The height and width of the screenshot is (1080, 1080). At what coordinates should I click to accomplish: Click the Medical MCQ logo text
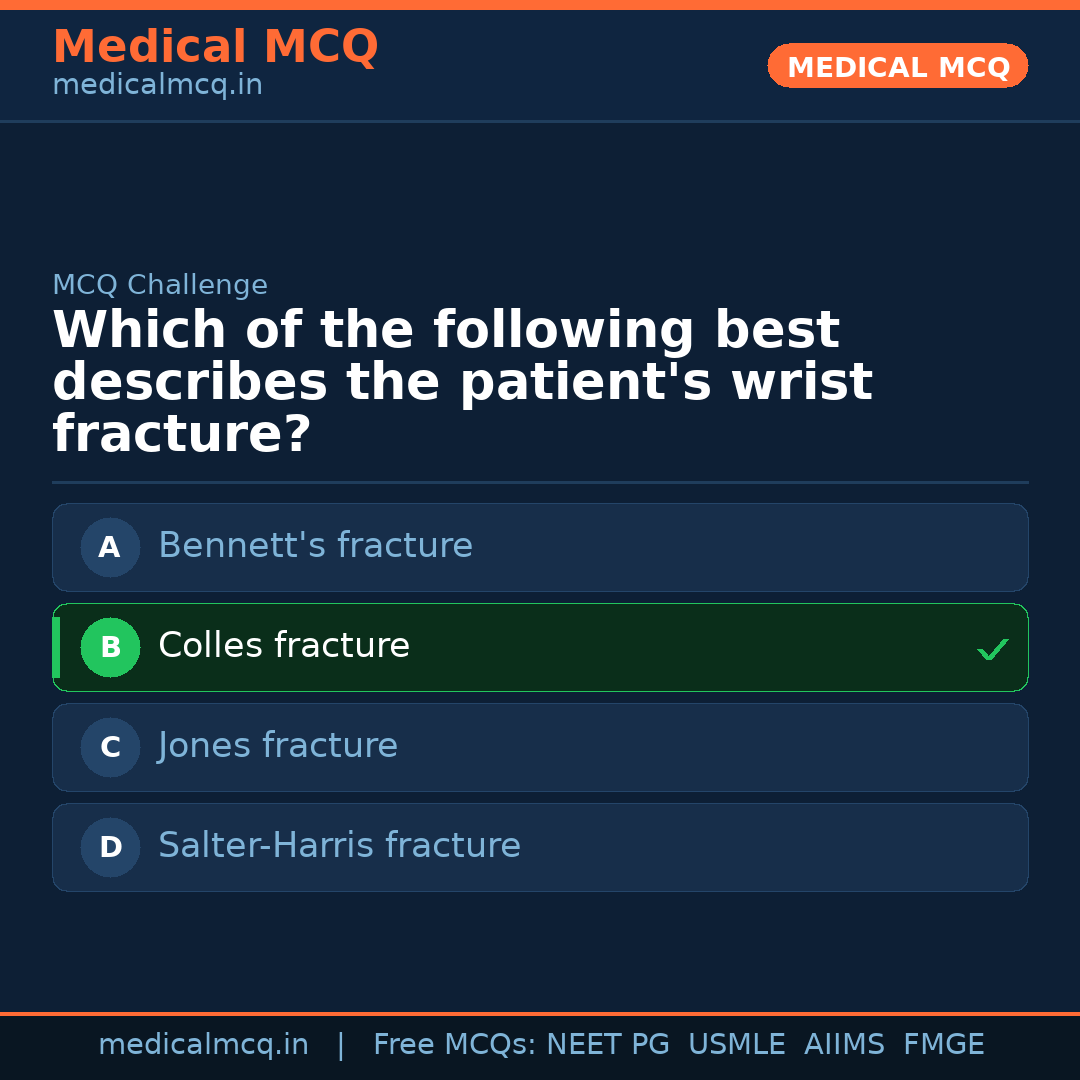[215, 46]
